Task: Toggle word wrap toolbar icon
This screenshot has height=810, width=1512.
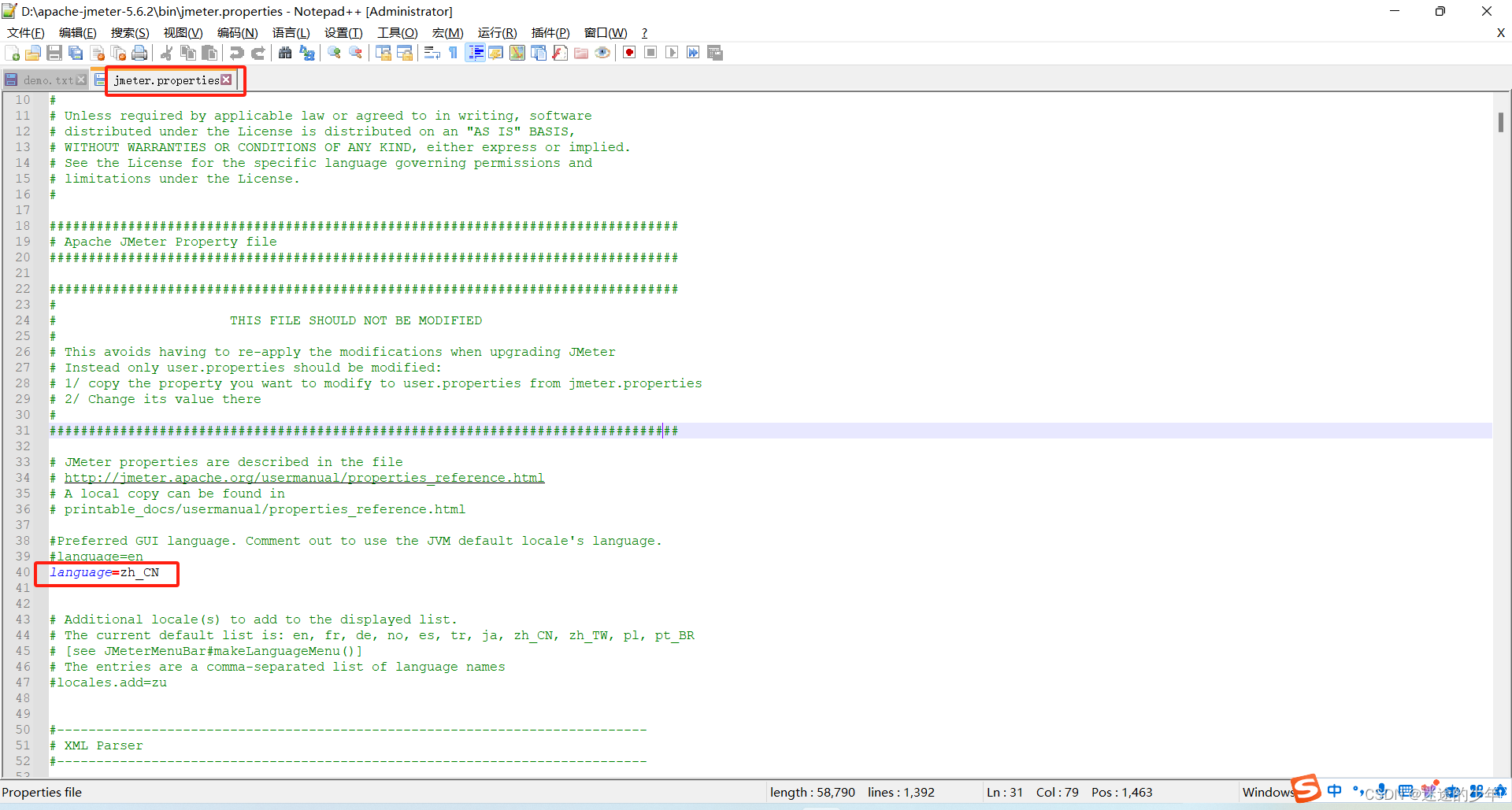Action: coord(432,53)
